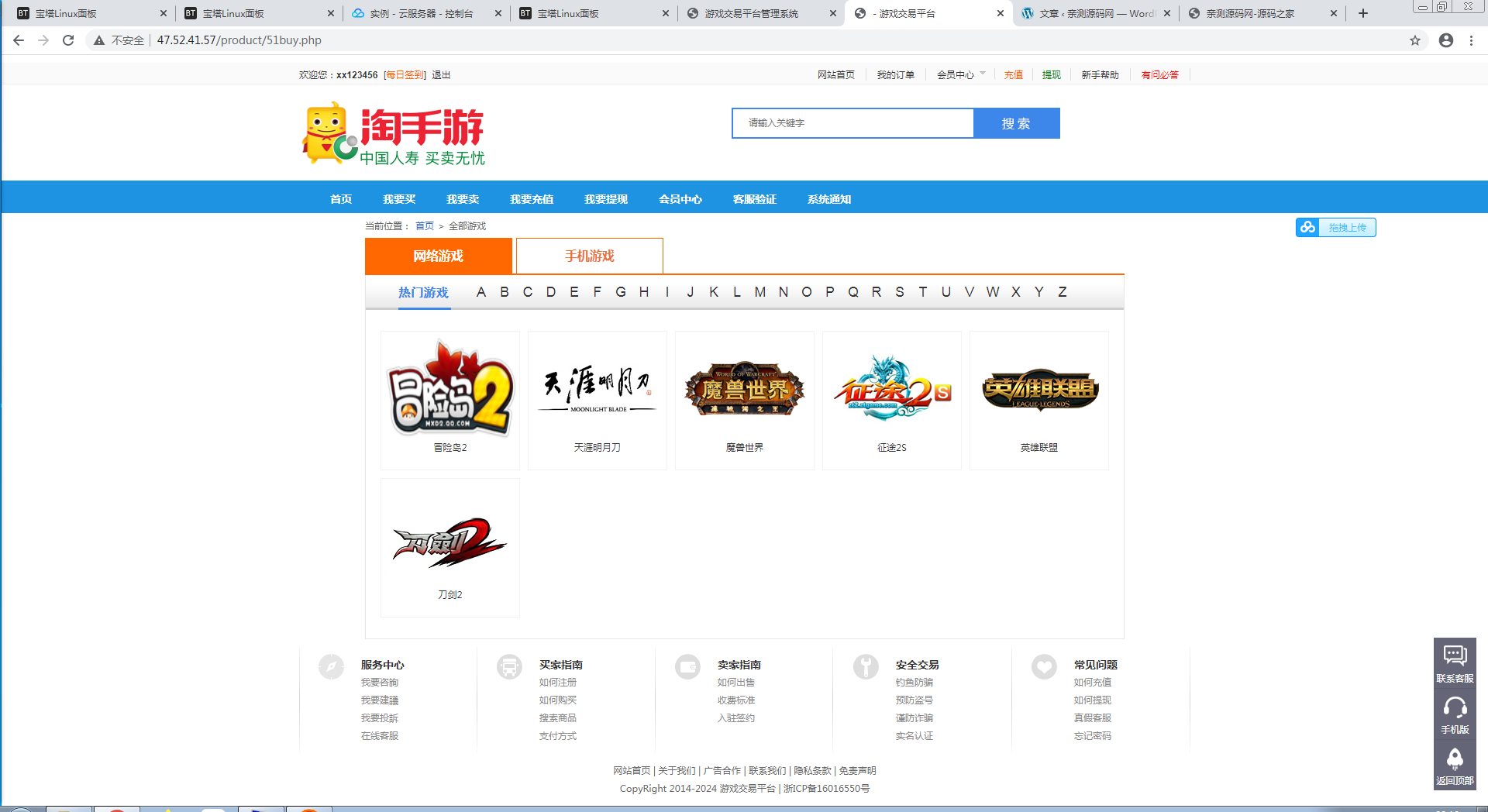
Task: Switch to the 游戏交易平台管理系统 browser tab
Action: [x=762, y=13]
